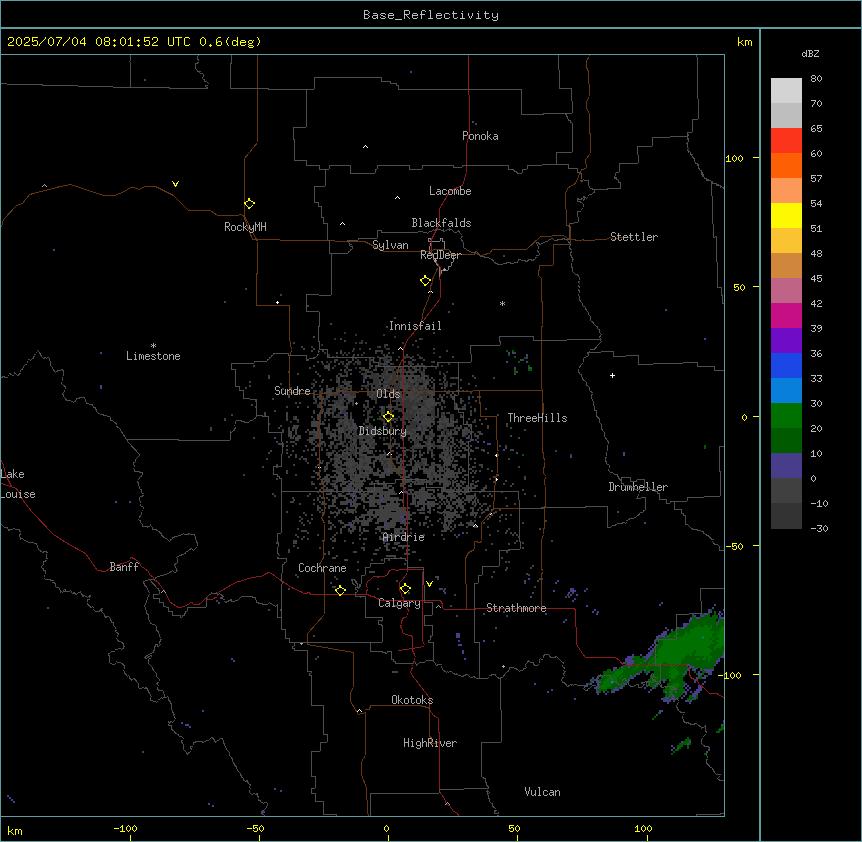Viewport: 862px width, 842px height.
Task: Select the bright green 20–30 dBZ swatch
Action: coord(786,416)
